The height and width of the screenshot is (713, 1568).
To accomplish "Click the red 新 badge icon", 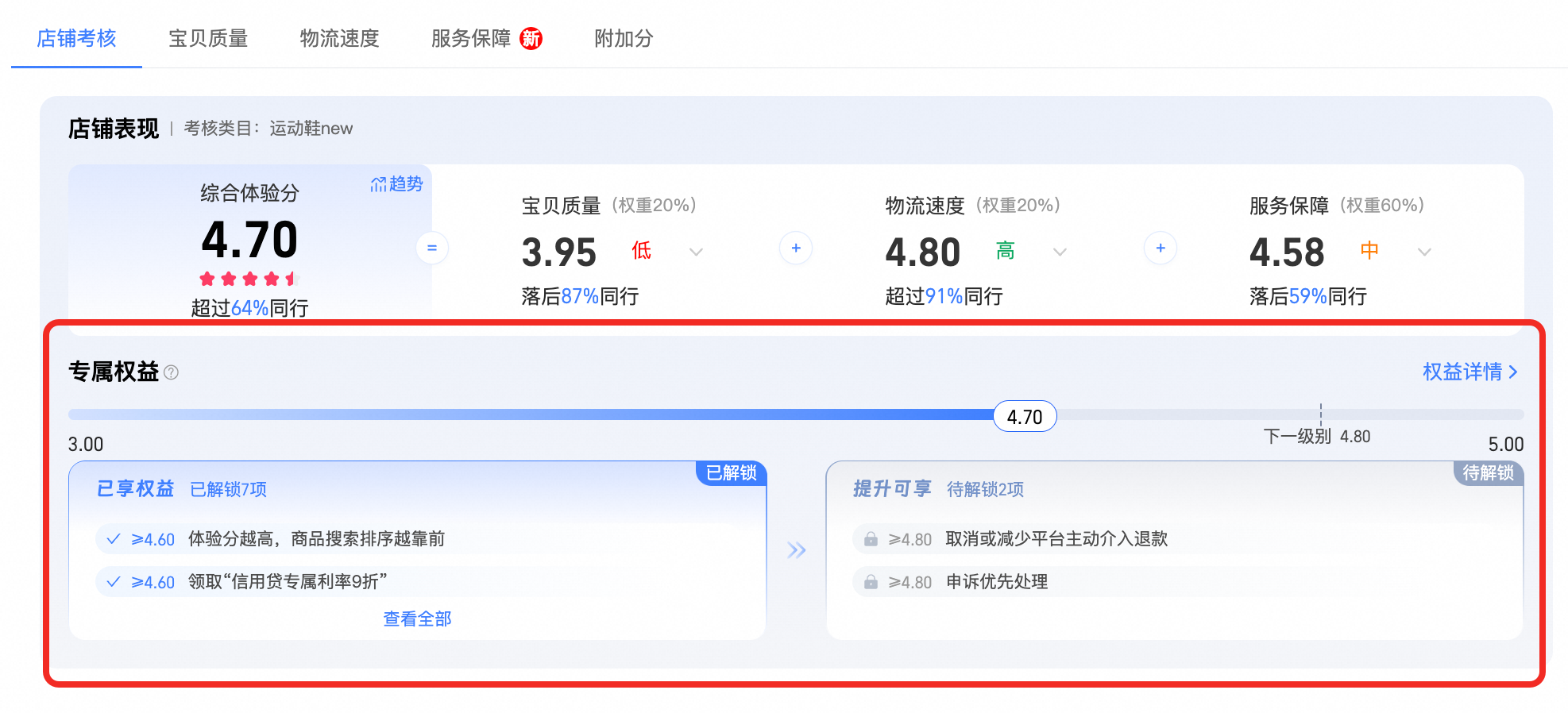I will (531, 38).
